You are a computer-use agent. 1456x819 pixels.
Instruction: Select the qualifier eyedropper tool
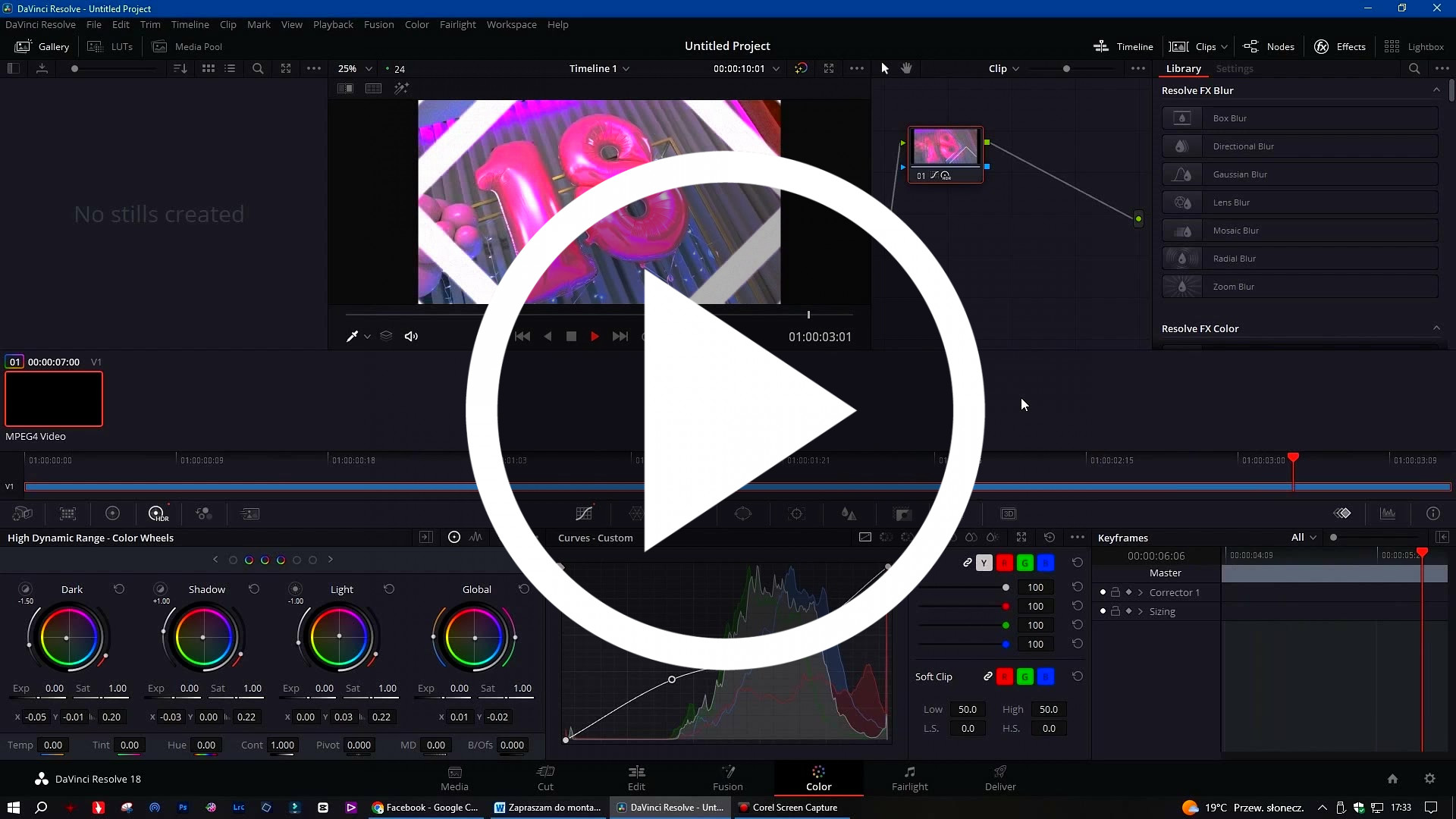[352, 336]
